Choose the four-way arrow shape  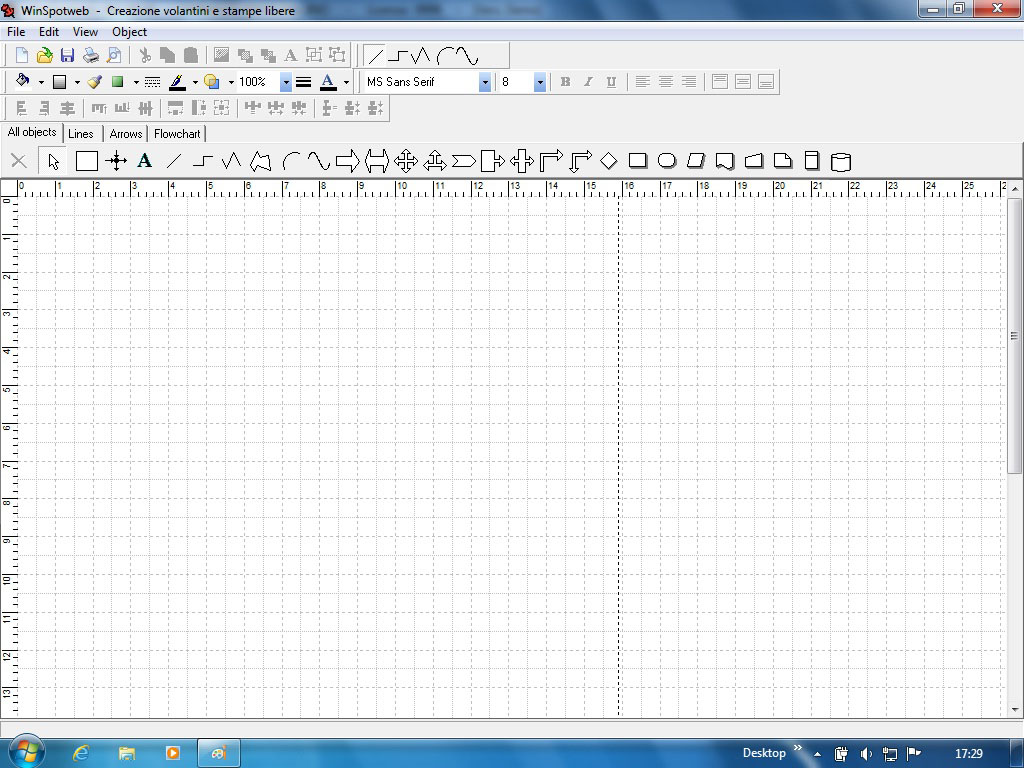(405, 161)
